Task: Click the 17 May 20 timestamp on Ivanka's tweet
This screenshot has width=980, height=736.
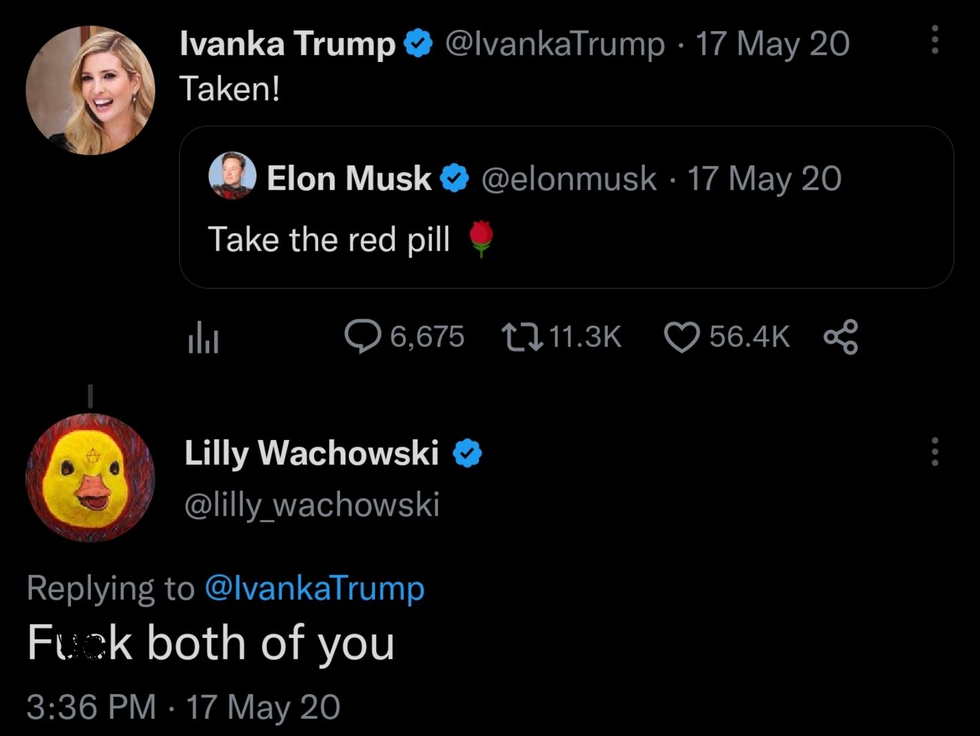Action: 772,42
